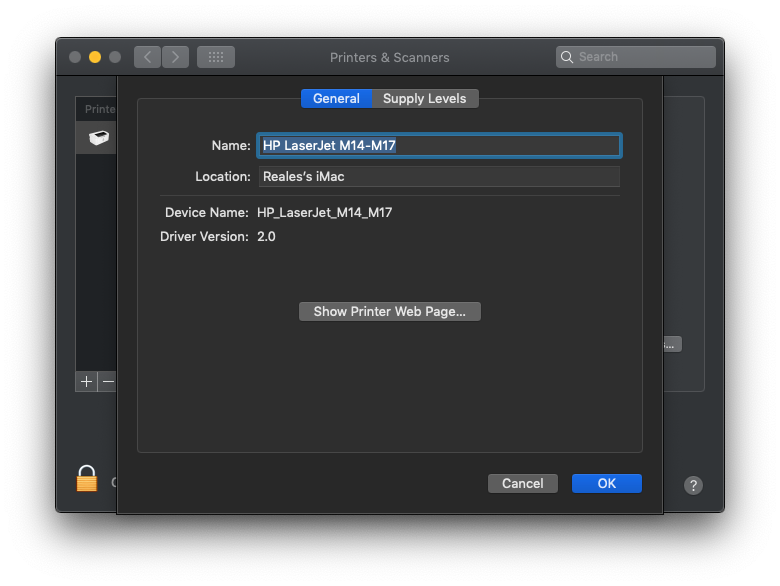780x586 pixels.
Task: Click into the printer Name field
Action: [439, 145]
